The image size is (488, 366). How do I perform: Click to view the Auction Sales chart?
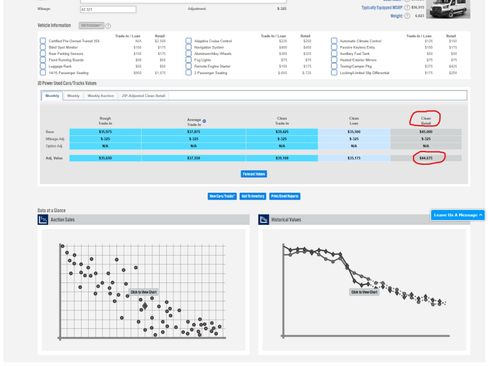(143, 292)
